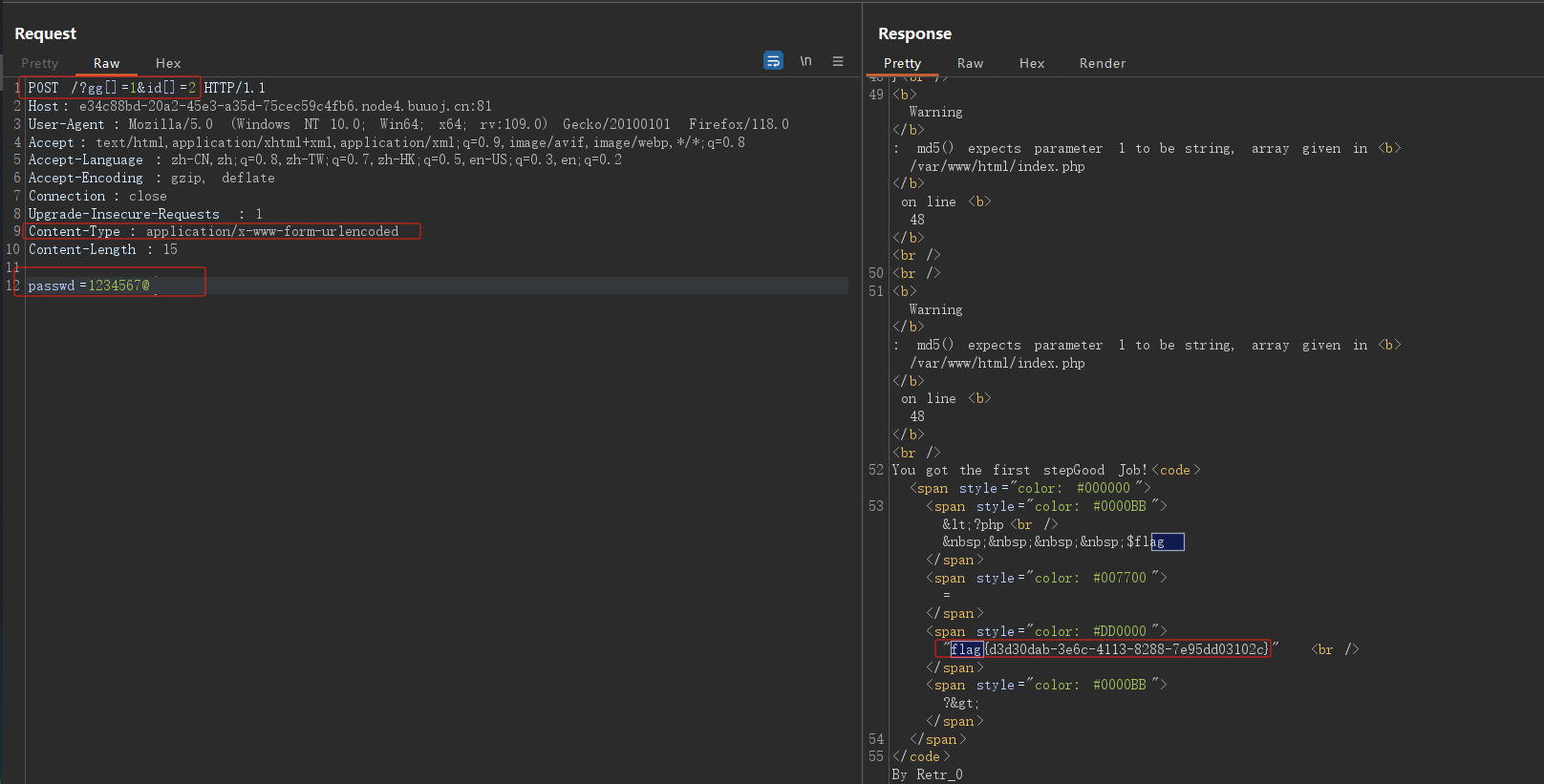Click the Accept-Encoding header line
This screenshot has width=1544, height=784.
[151, 178]
